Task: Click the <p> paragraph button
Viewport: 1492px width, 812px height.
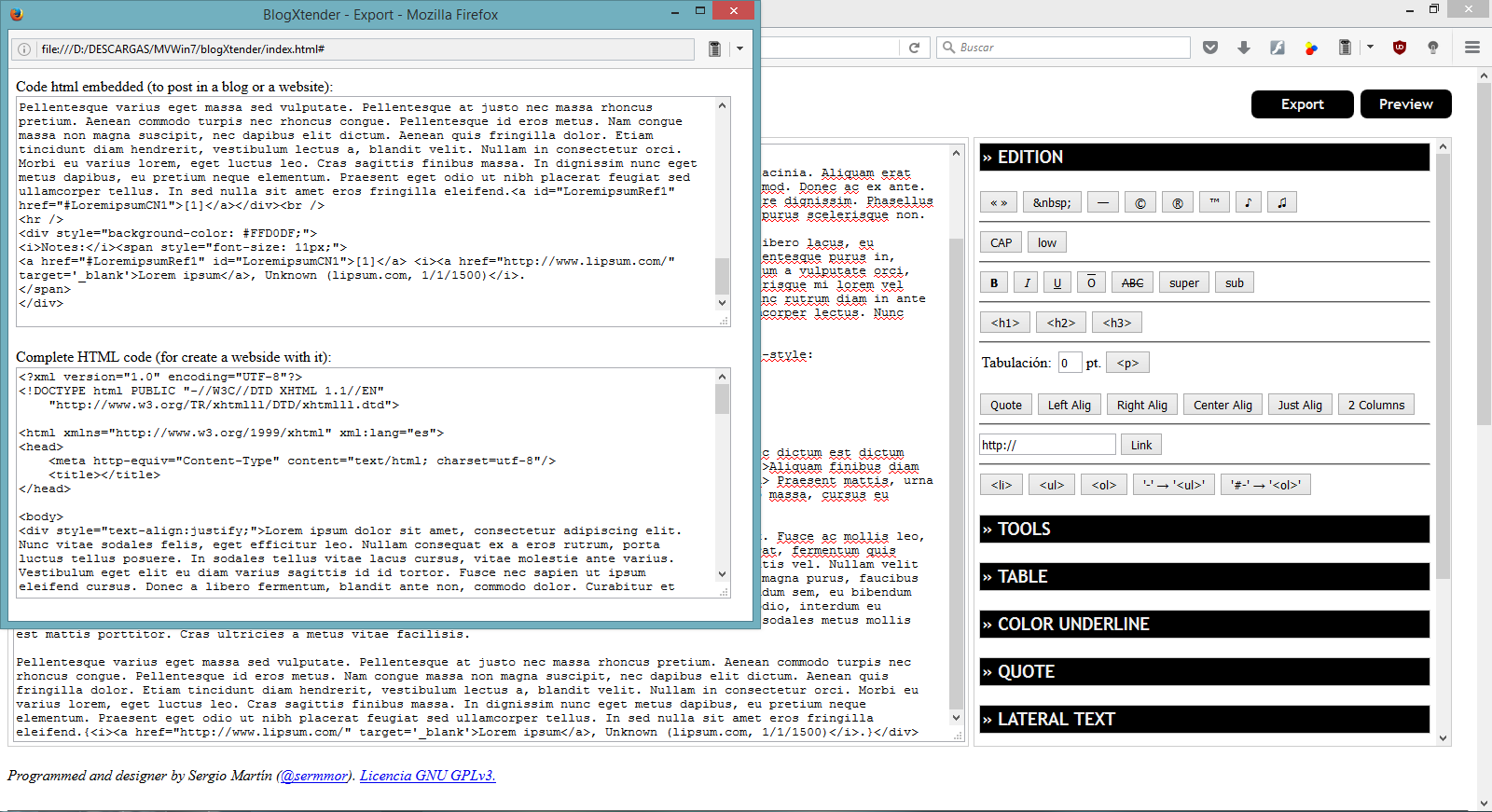Action: pos(1127,363)
